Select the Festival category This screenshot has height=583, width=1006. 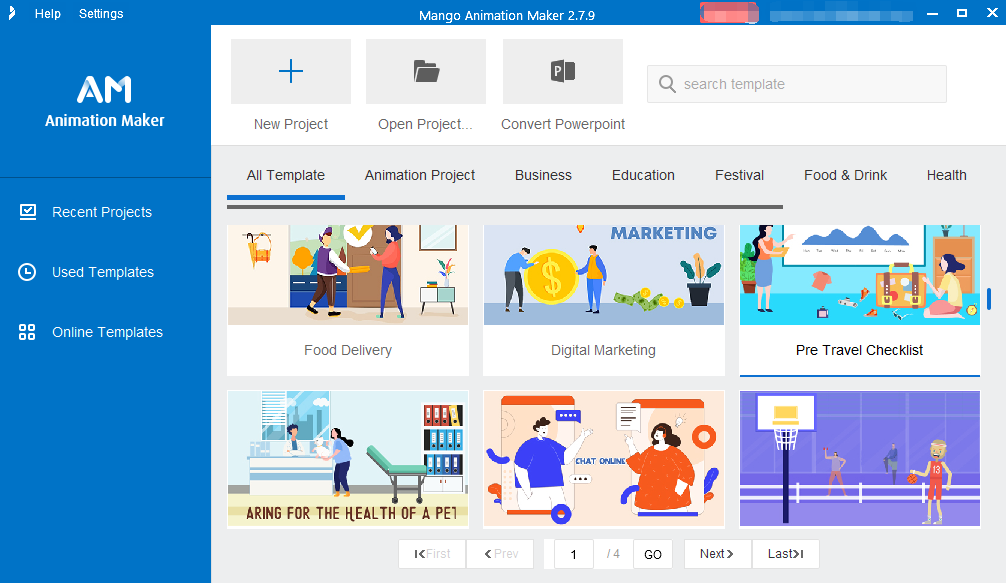click(739, 175)
